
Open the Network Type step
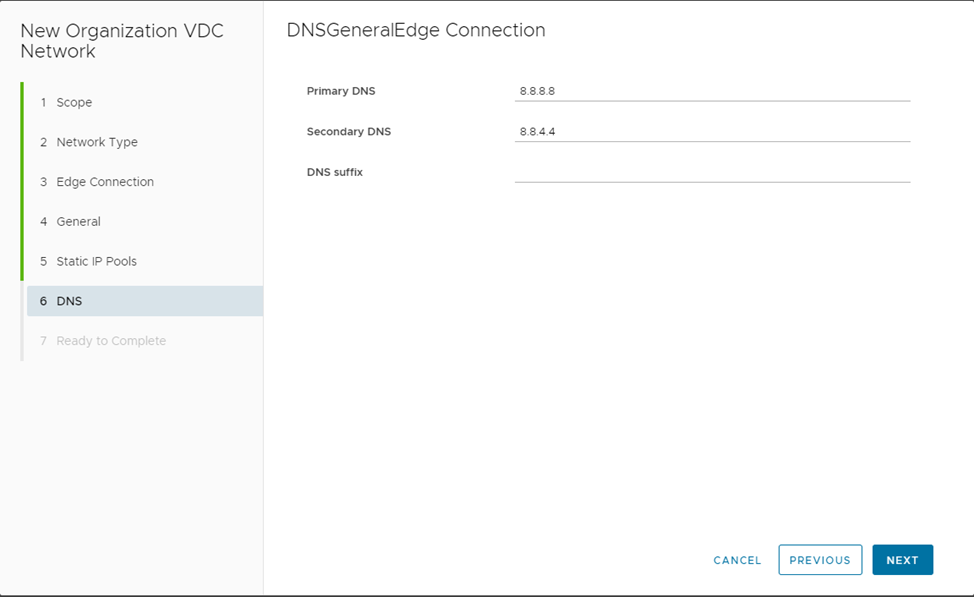pyautogui.click(x=96, y=142)
